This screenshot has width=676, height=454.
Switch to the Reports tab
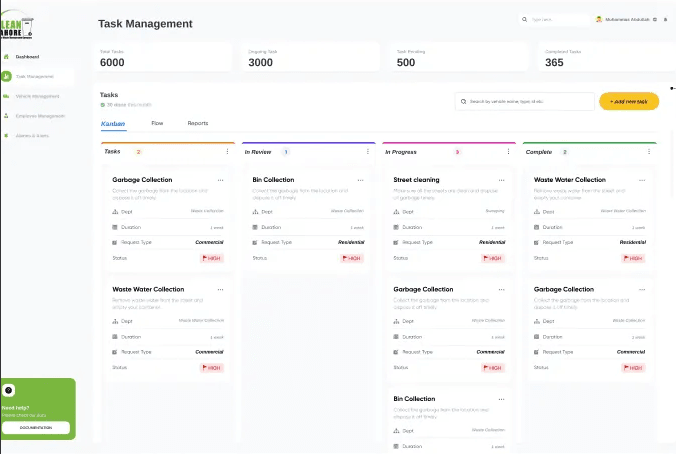point(198,123)
